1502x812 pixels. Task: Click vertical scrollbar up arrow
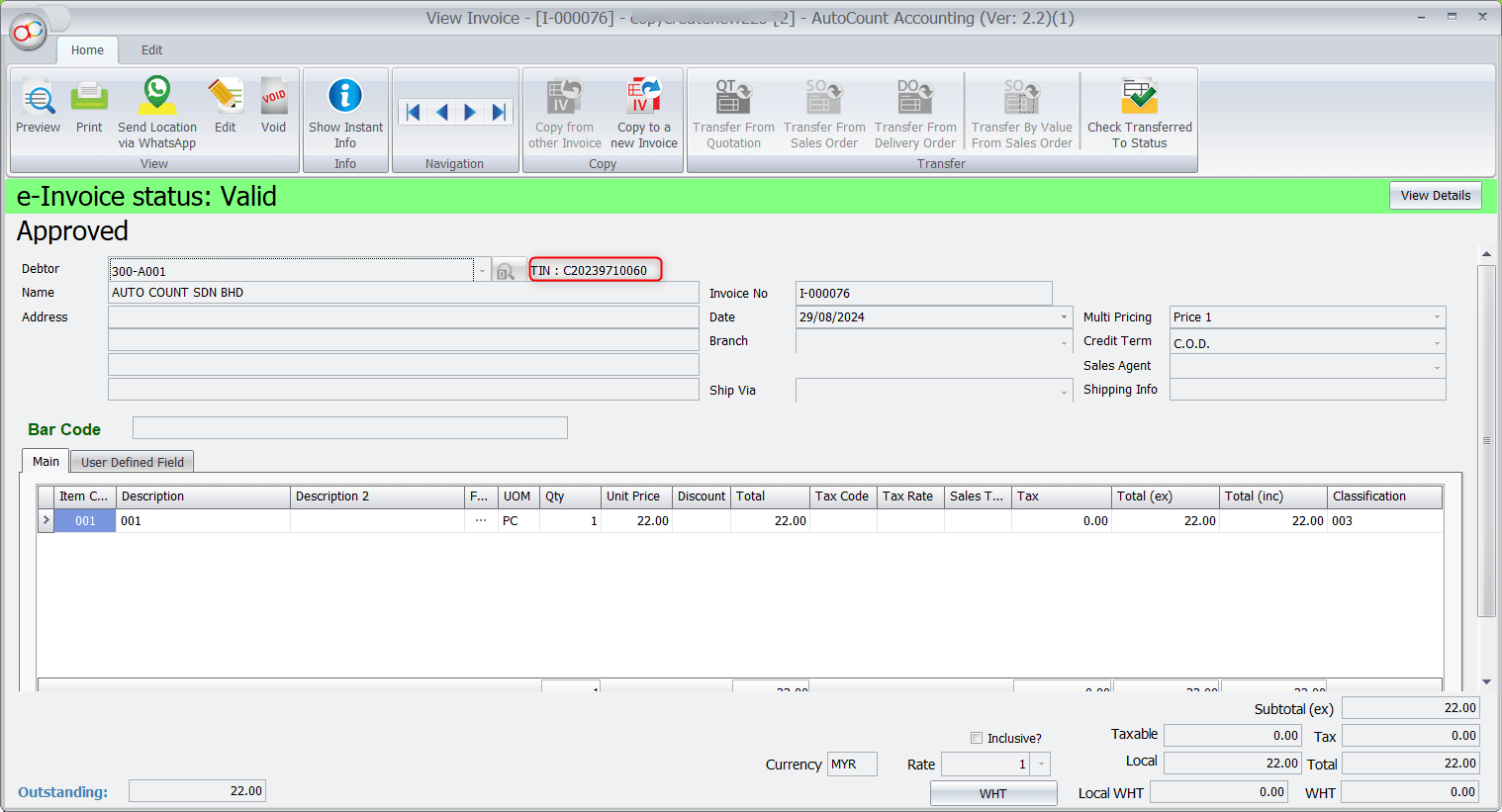coord(1486,255)
